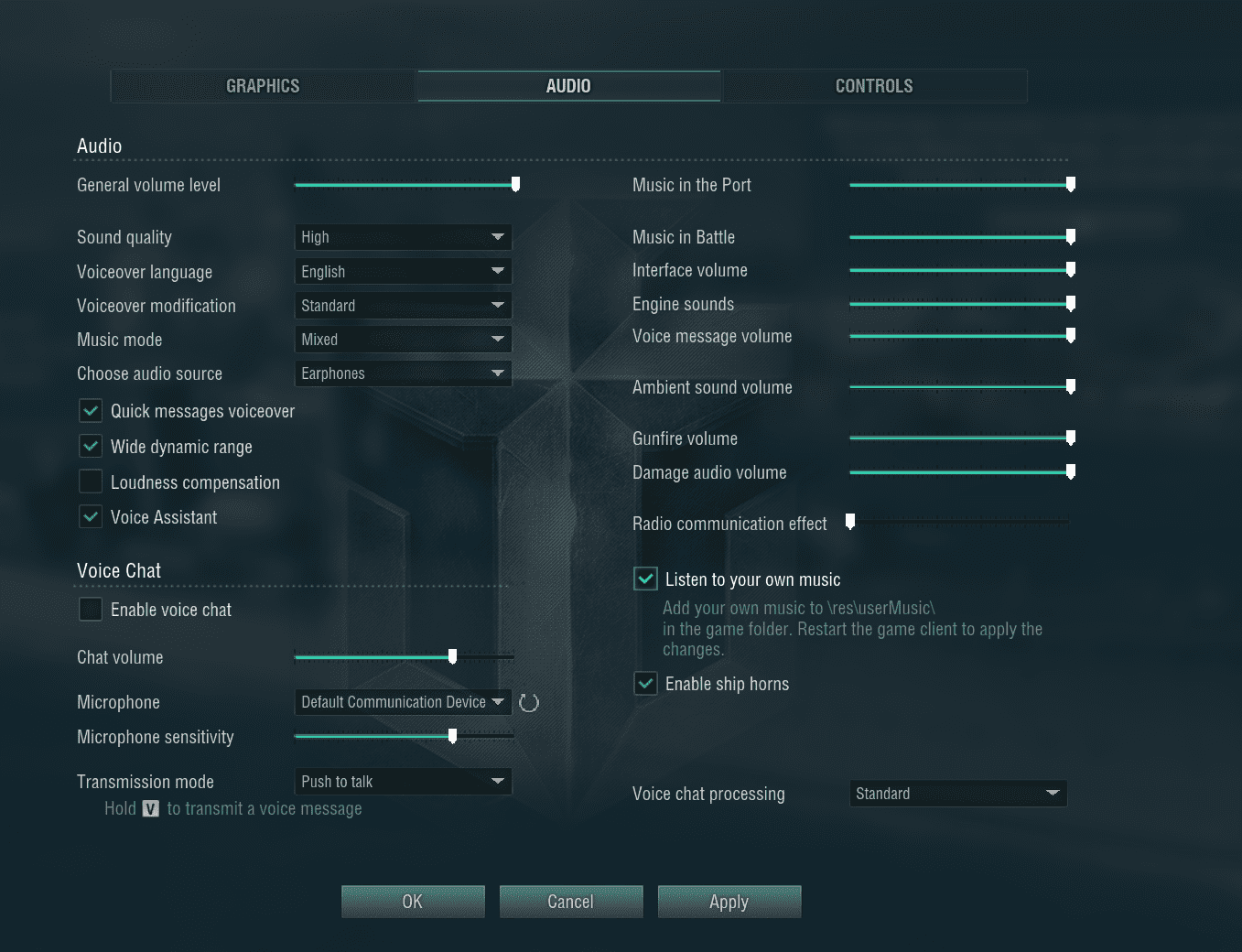Open Voiceover modification dropdown

tap(403, 306)
